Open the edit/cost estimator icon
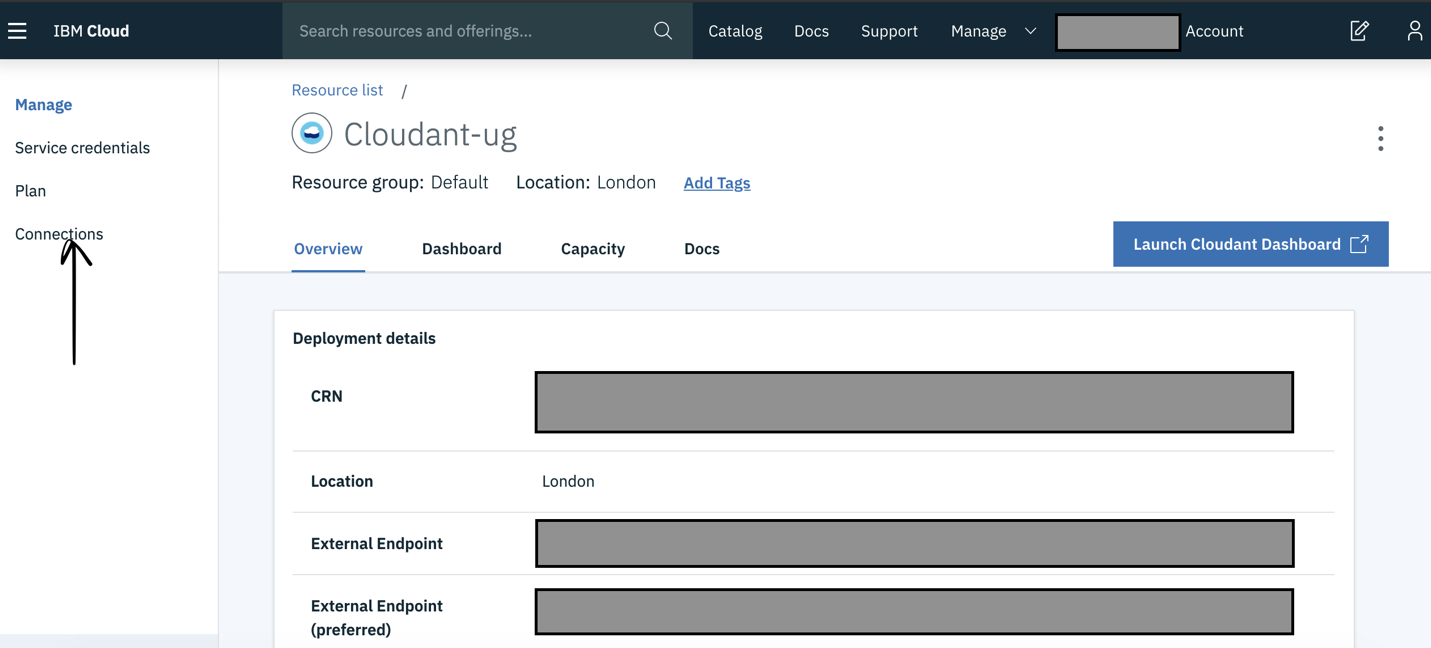This screenshot has width=1431, height=648. 1359,31
